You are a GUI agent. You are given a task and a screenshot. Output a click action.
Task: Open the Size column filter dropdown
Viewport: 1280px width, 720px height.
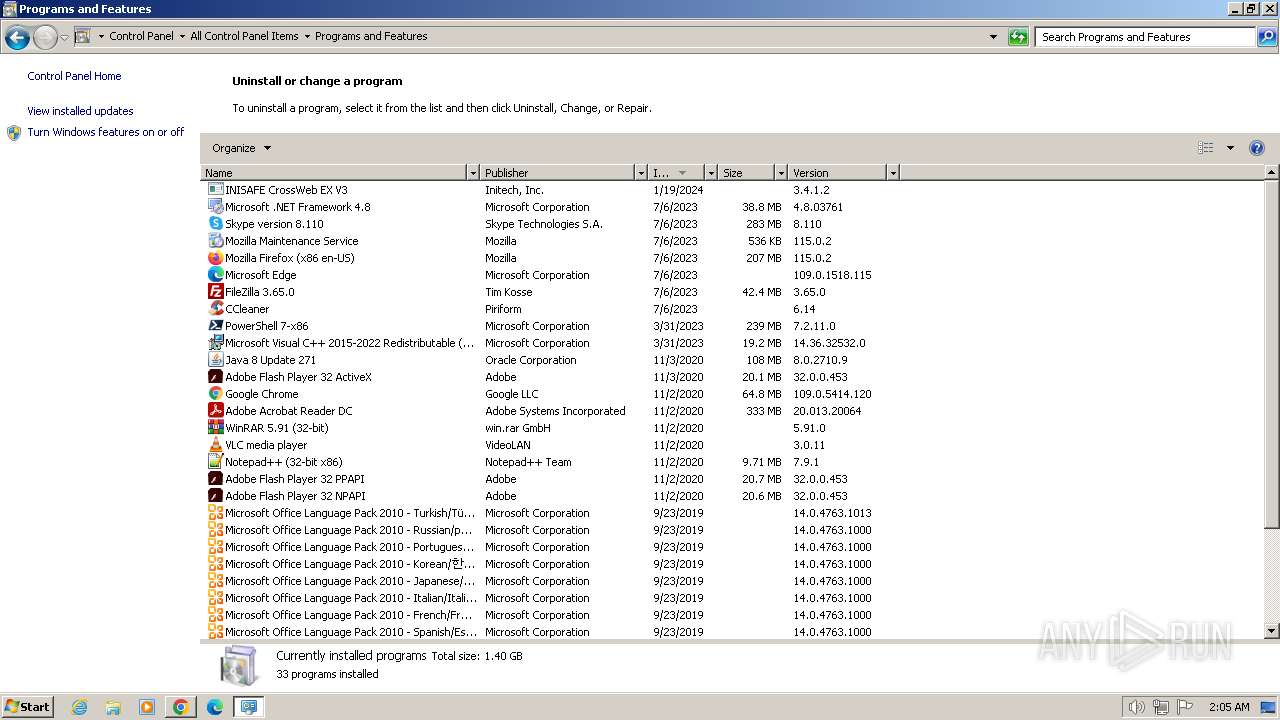tap(781, 173)
